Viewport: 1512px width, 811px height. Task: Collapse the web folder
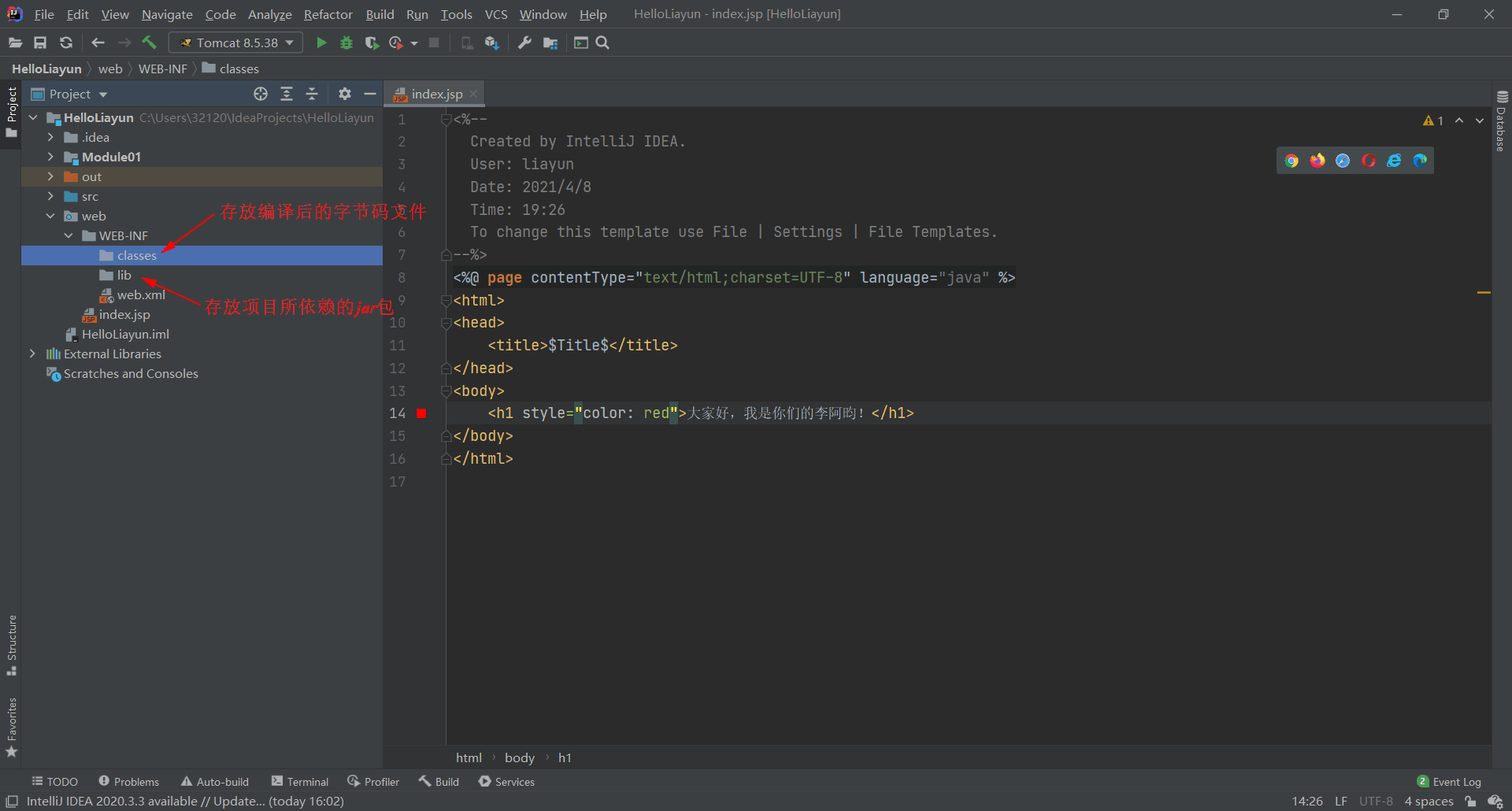click(x=50, y=216)
